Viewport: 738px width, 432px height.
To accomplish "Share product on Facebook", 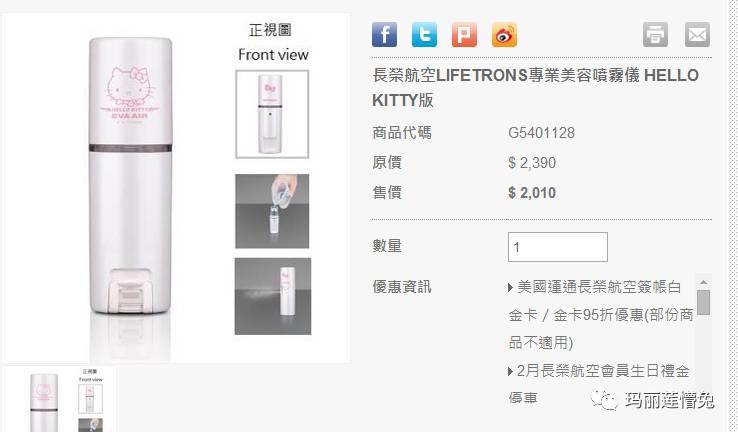I will (384, 34).
